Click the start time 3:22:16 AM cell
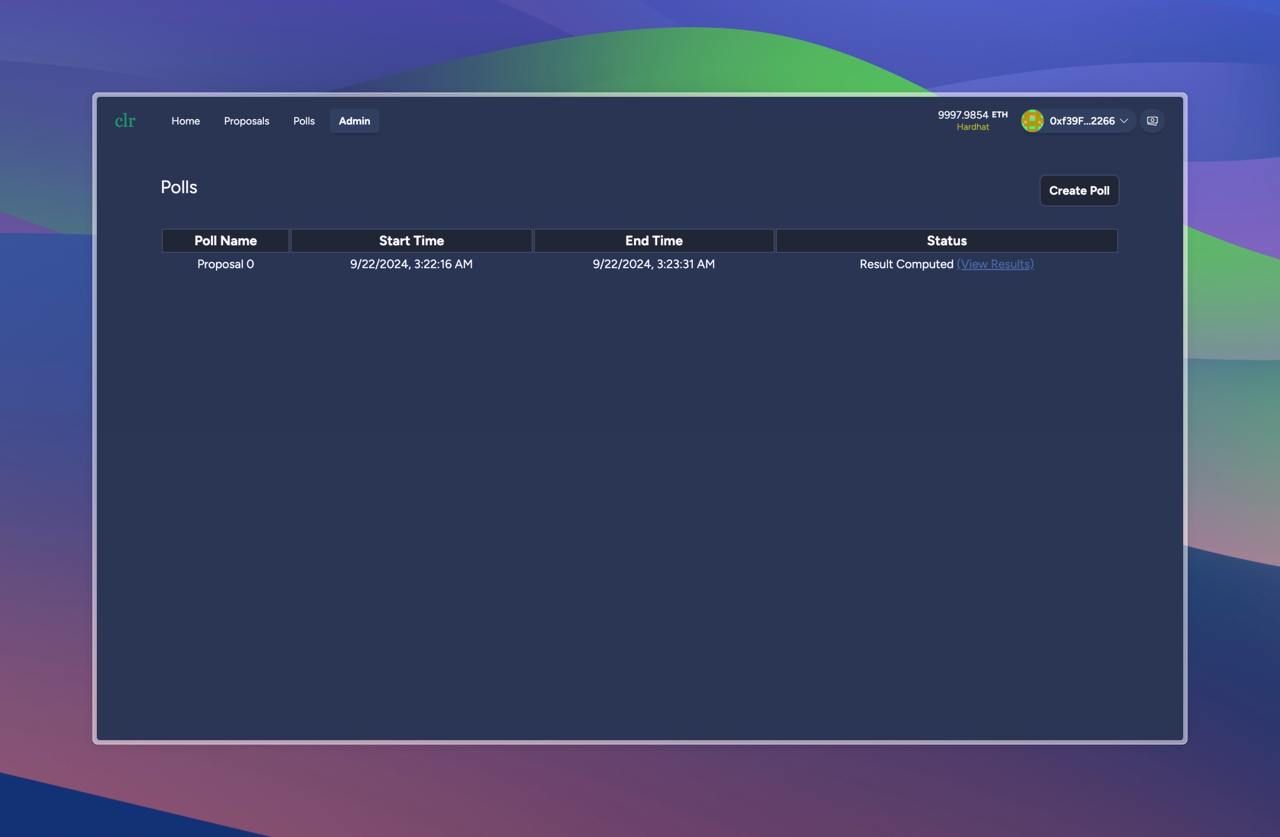This screenshot has width=1280, height=837. pos(411,264)
